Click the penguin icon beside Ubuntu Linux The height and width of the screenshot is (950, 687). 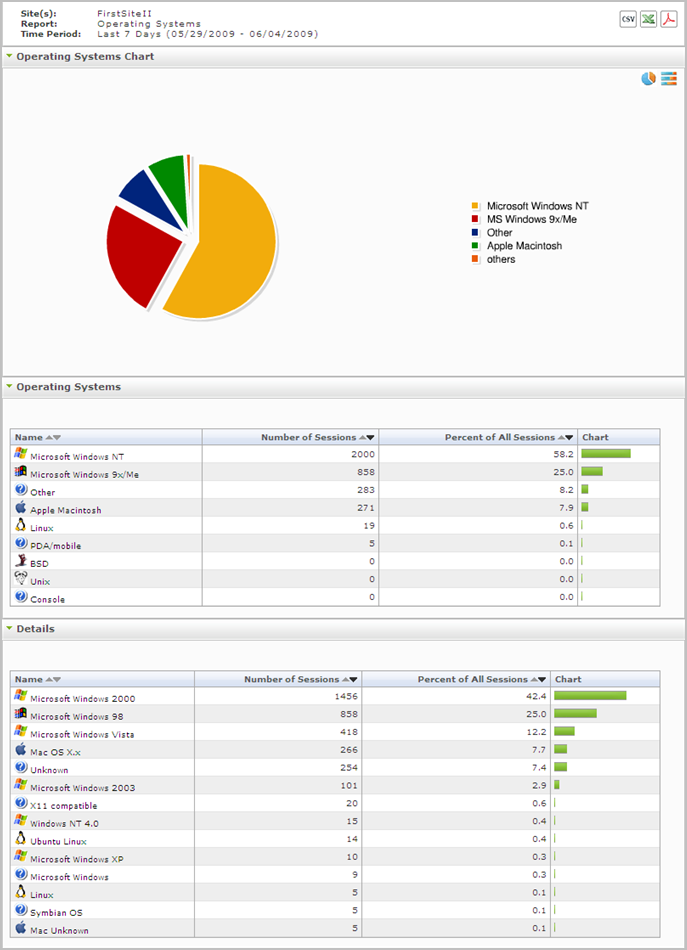pyautogui.click(x=21, y=838)
